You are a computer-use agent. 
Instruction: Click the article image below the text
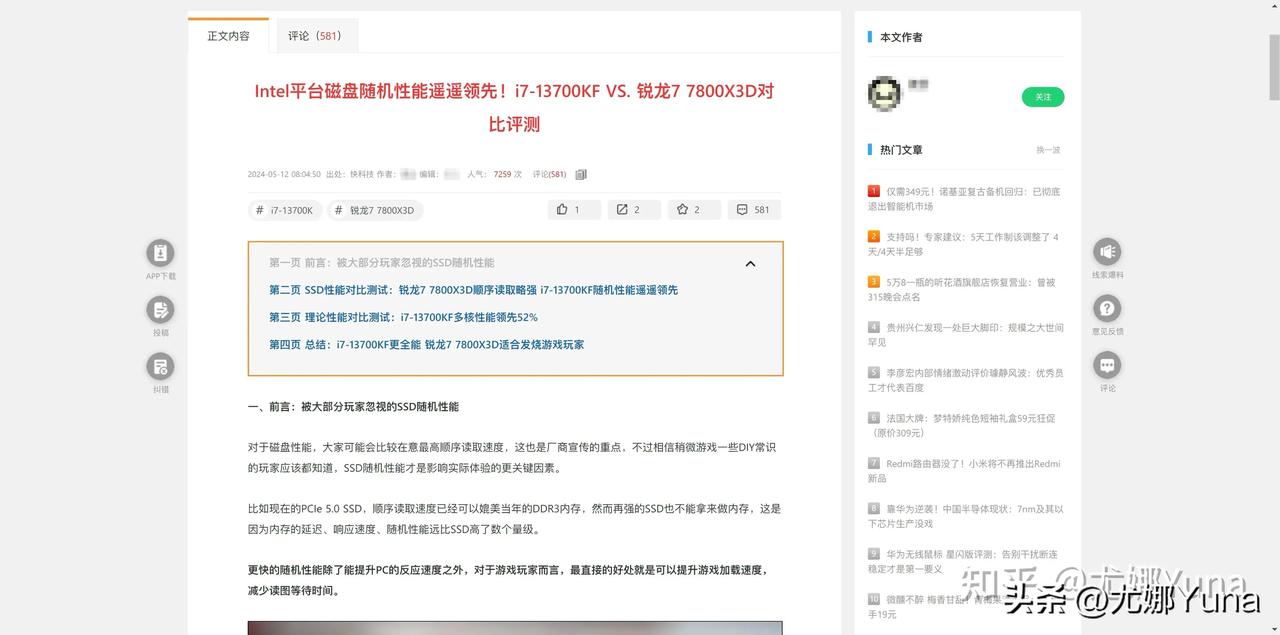(515, 628)
